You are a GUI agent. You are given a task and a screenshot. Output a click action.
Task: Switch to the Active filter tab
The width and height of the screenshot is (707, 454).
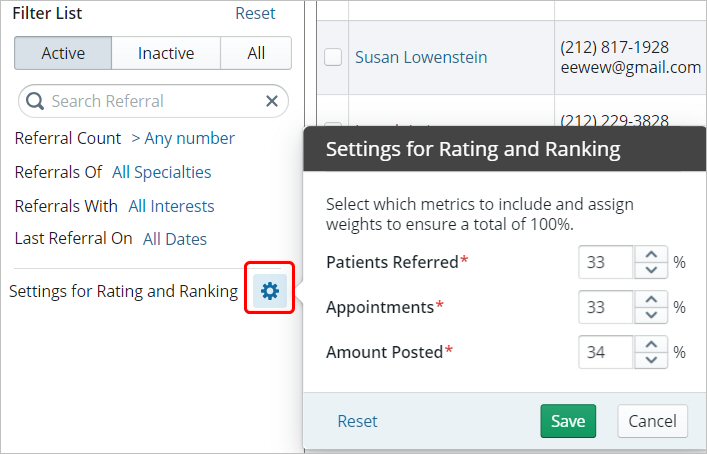point(63,53)
